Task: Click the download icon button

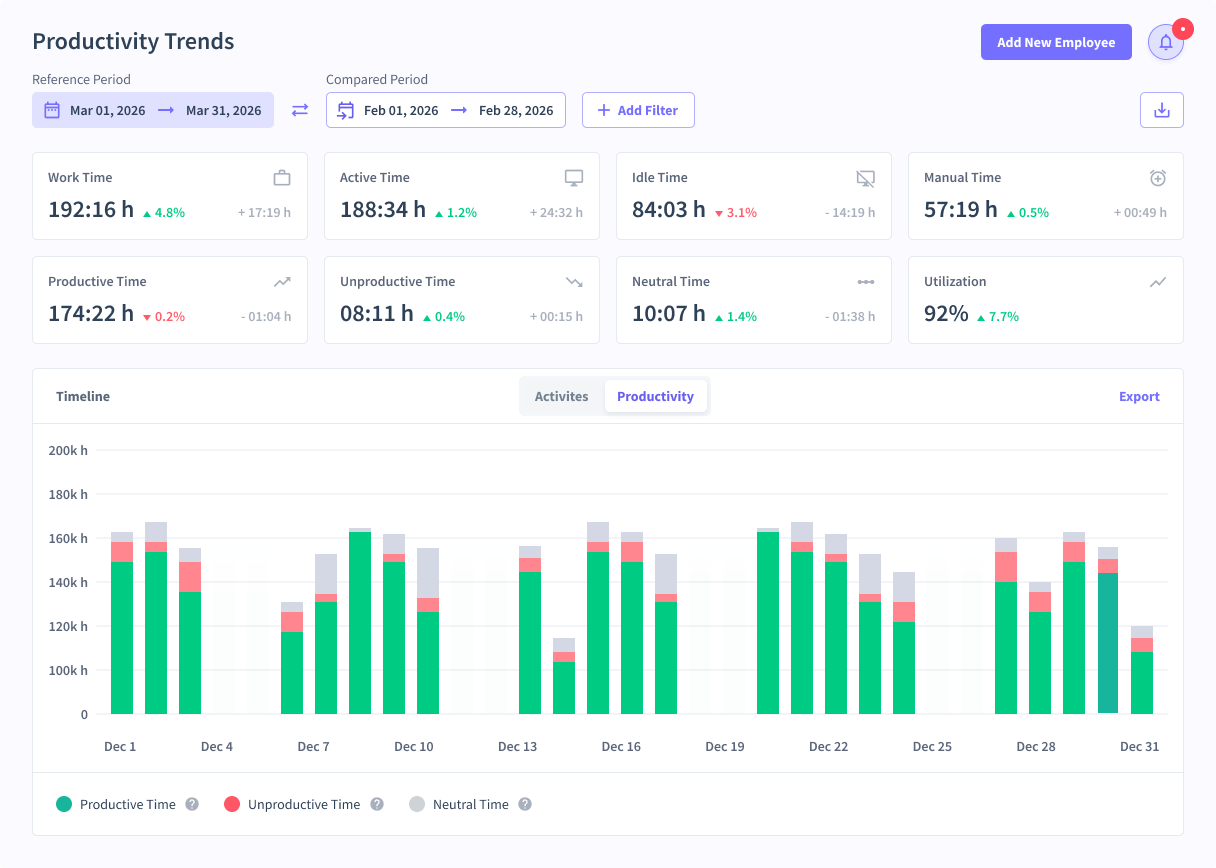Action: click(1162, 110)
